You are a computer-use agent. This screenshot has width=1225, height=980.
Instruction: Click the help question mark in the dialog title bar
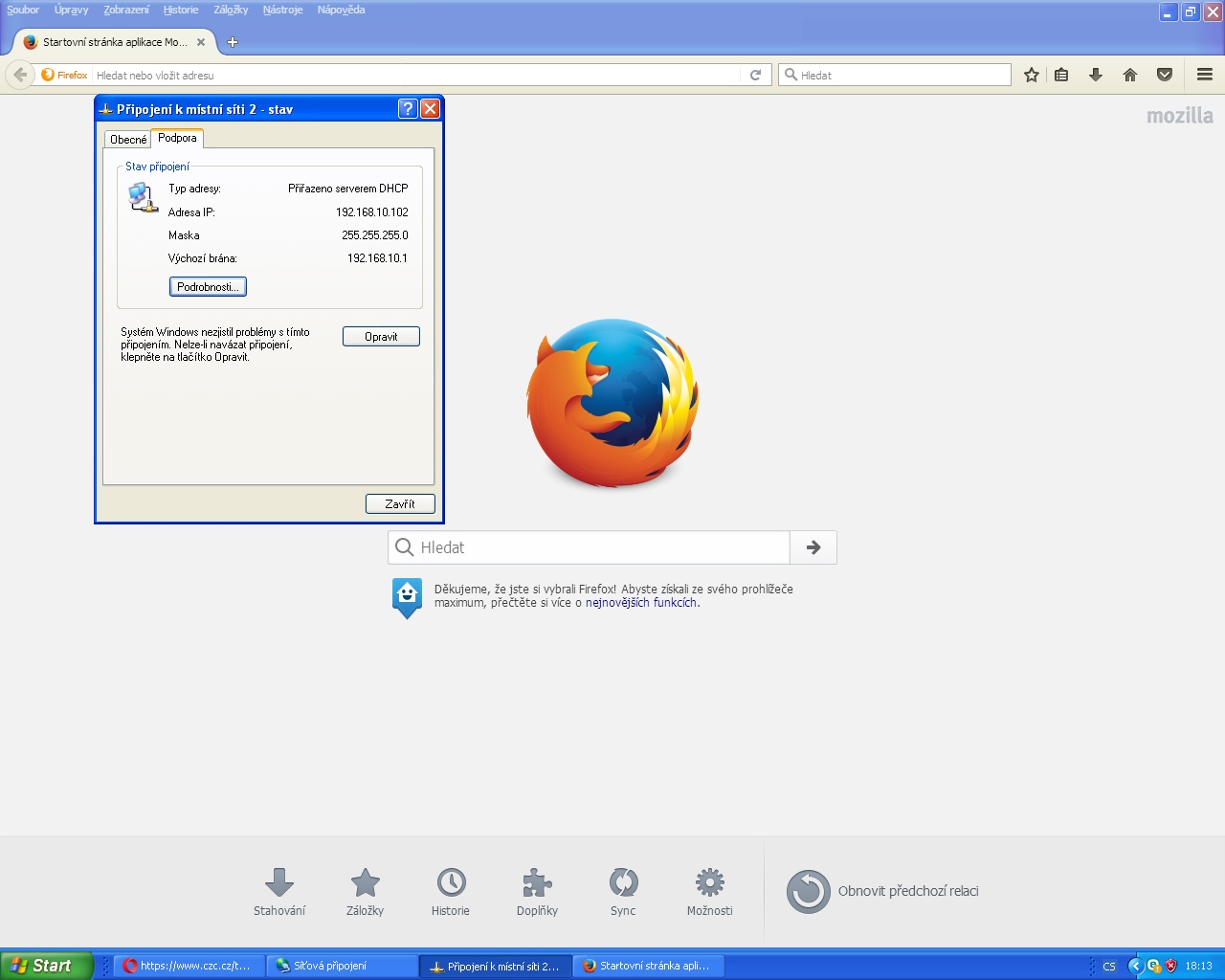click(408, 109)
